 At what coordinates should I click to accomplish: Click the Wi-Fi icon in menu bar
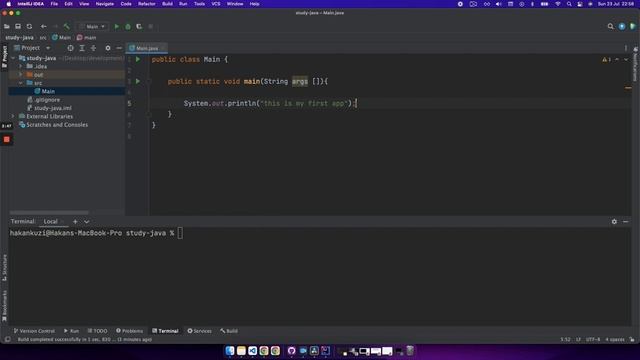point(558,4)
